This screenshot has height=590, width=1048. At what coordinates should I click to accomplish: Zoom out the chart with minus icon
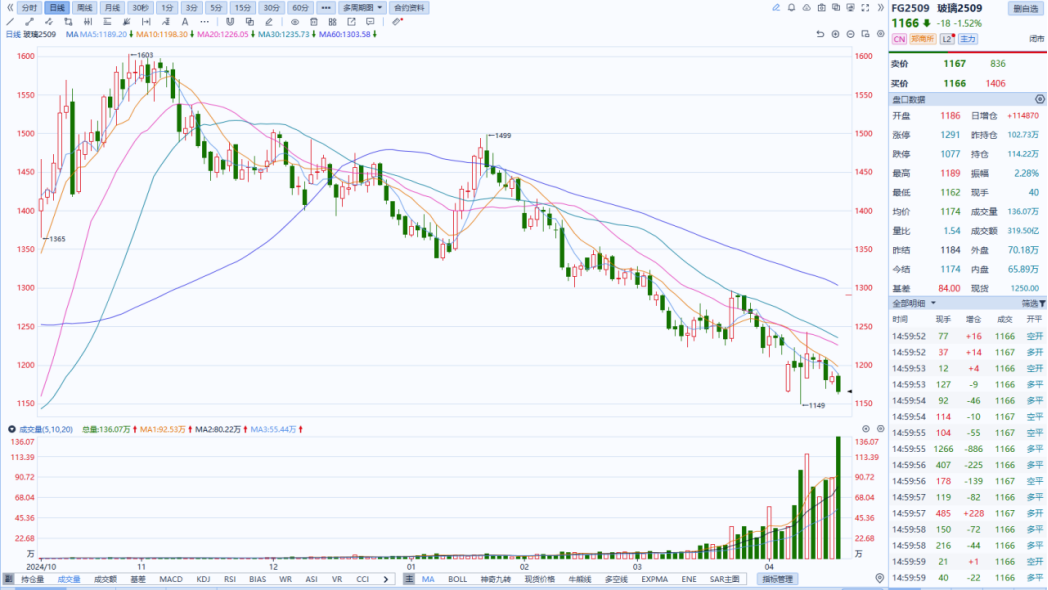[849, 34]
